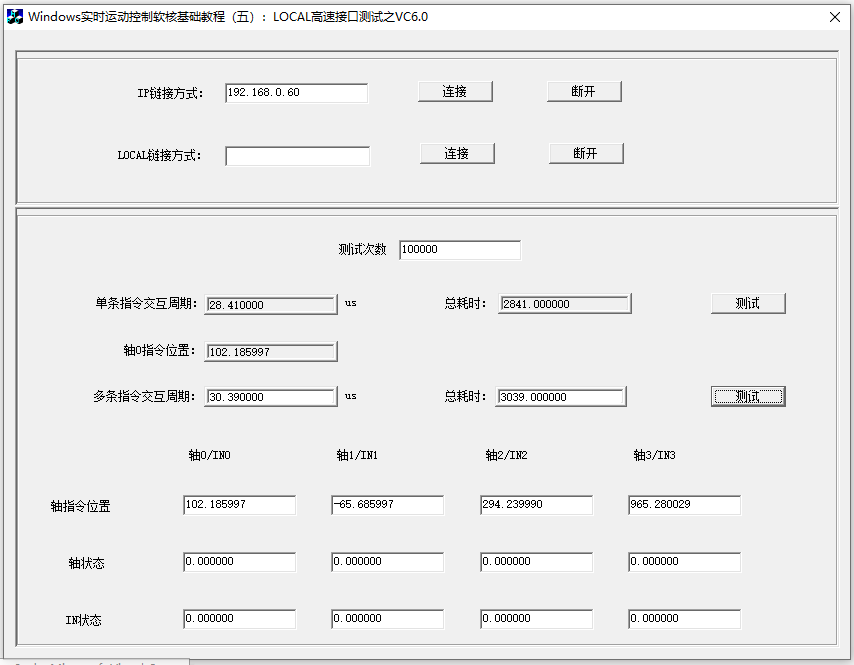
Task: Click 断开 to disconnect the IP link
Action: click(x=585, y=90)
